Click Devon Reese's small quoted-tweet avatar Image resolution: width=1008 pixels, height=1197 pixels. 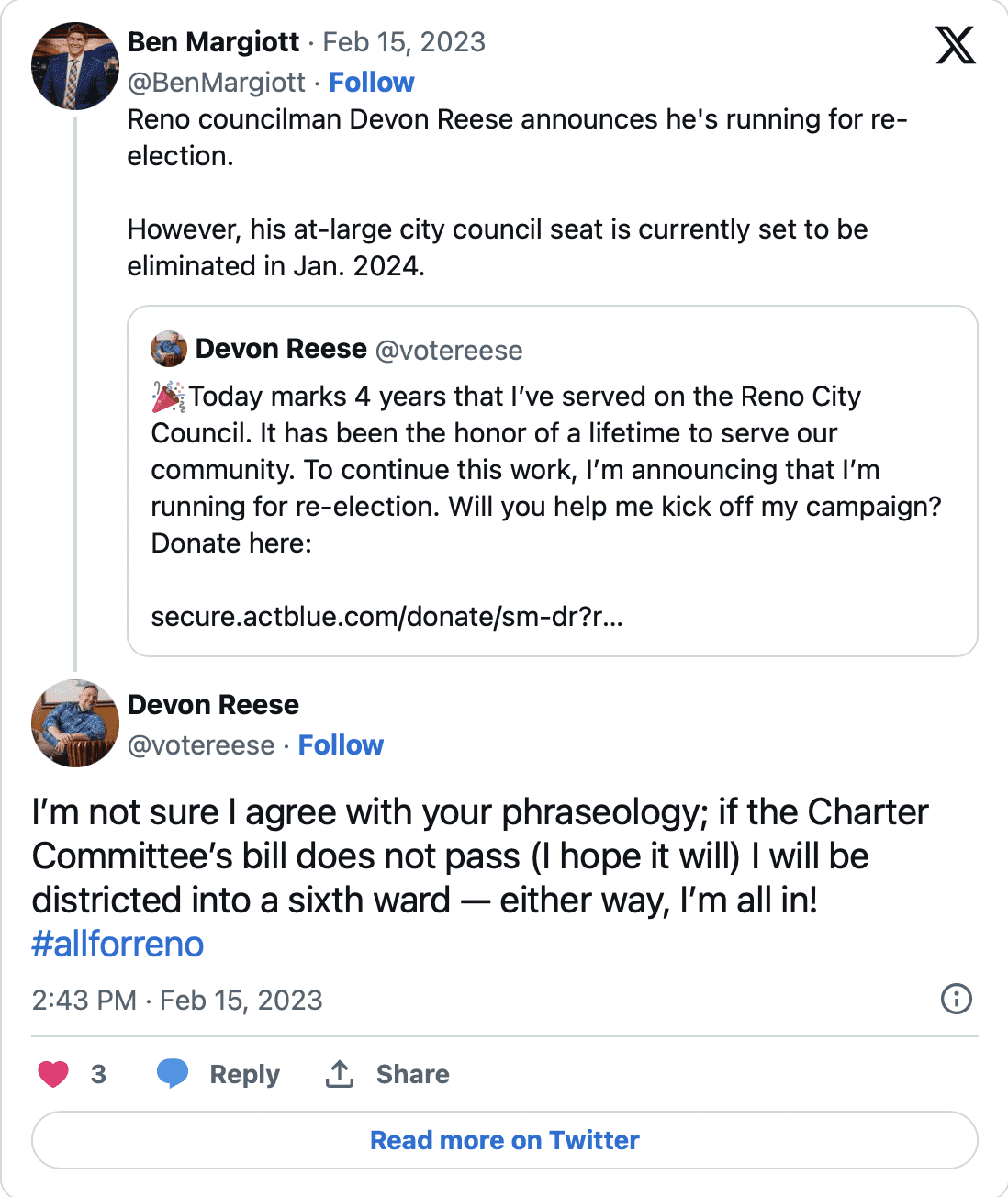click(x=169, y=349)
